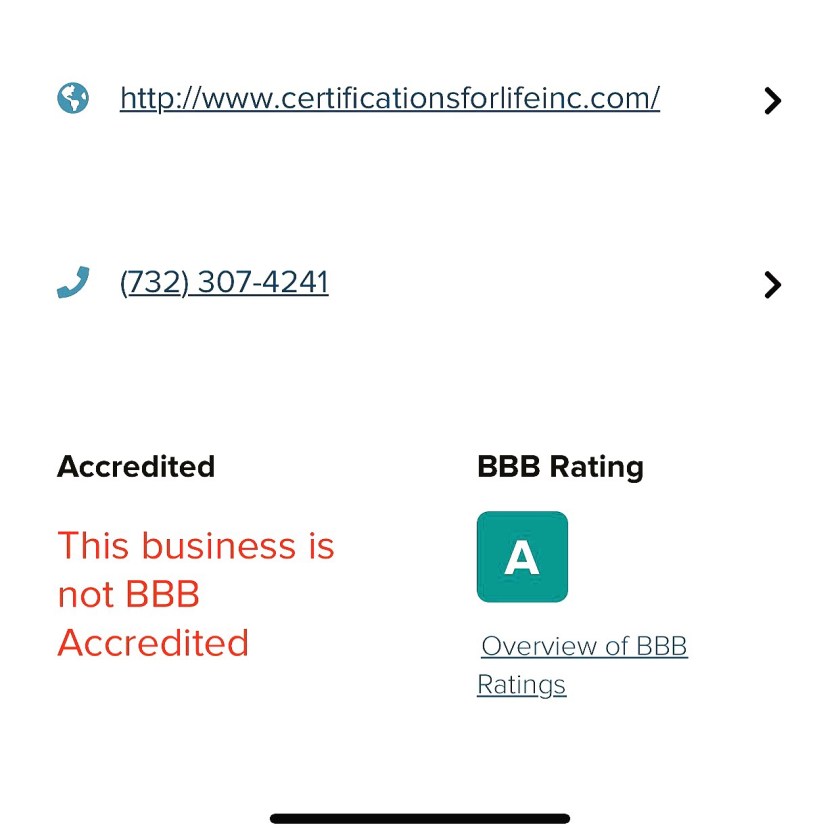840x840 pixels.
Task: Expand the website row using its right arrow
Action: click(x=772, y=100)
